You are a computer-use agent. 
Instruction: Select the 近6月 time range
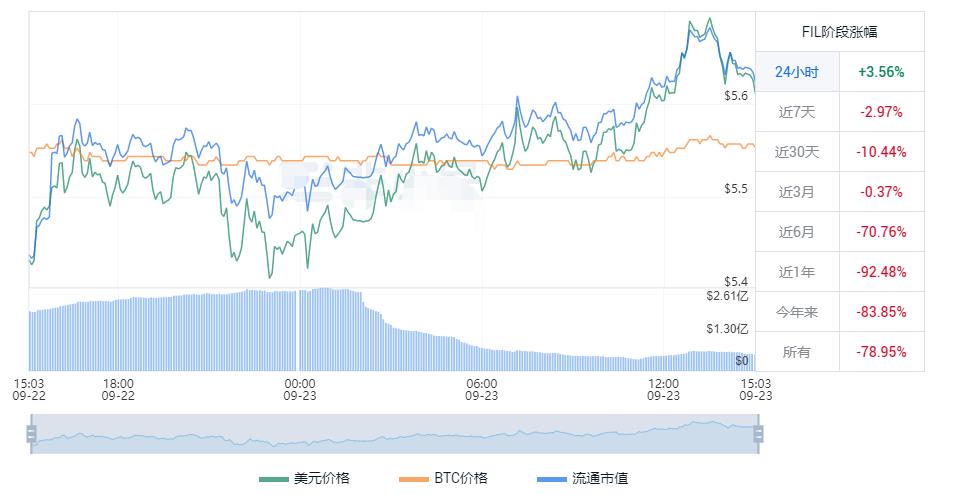point(797,232)
